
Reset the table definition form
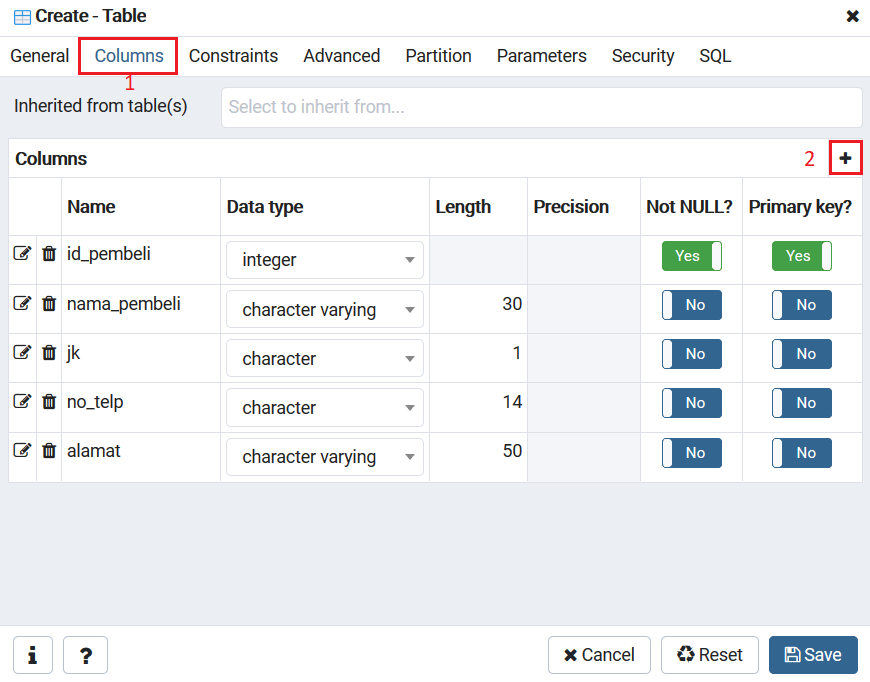tap(710, 655)
